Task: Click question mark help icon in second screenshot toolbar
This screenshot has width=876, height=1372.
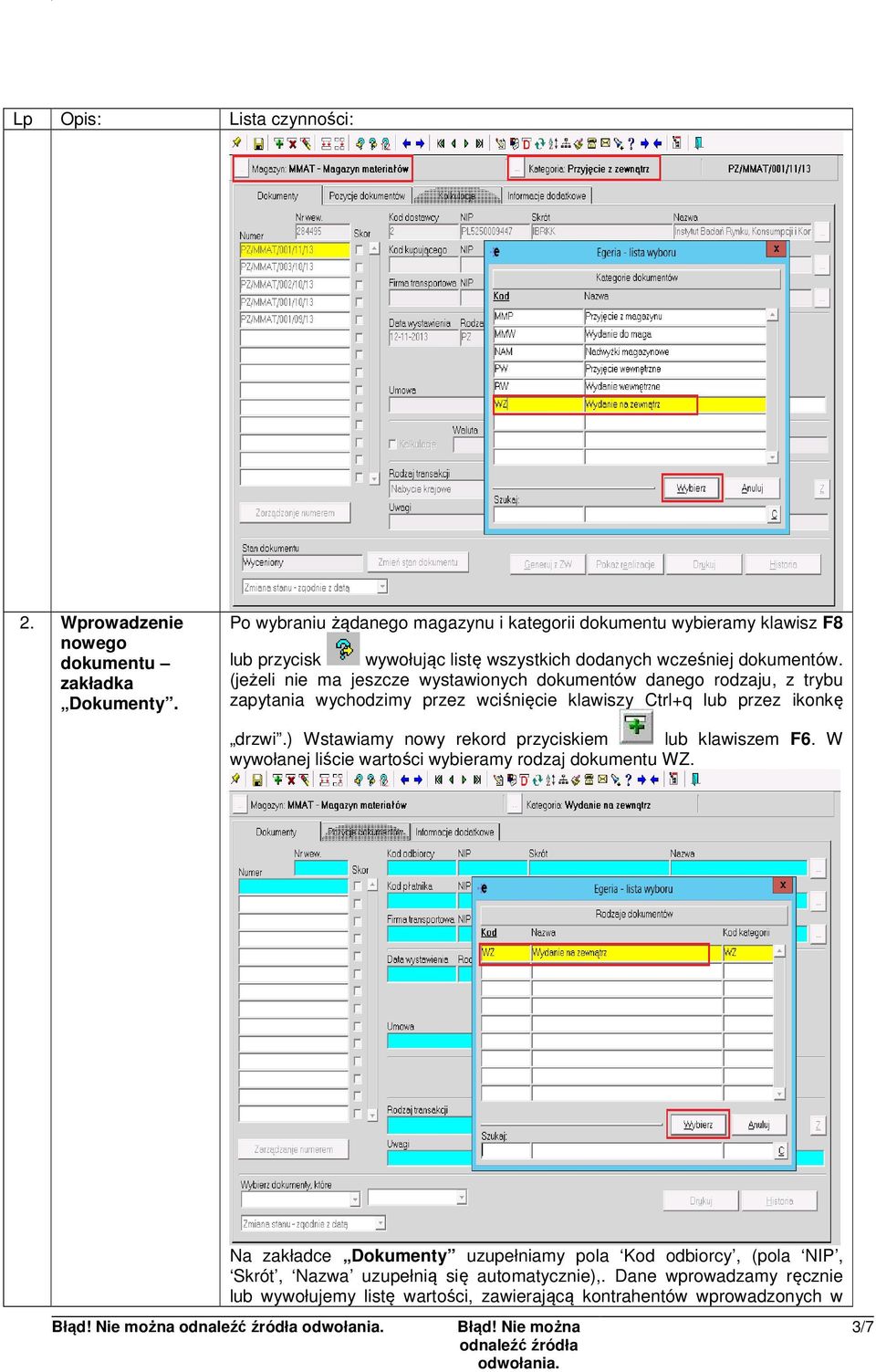Action: point(628,780)
